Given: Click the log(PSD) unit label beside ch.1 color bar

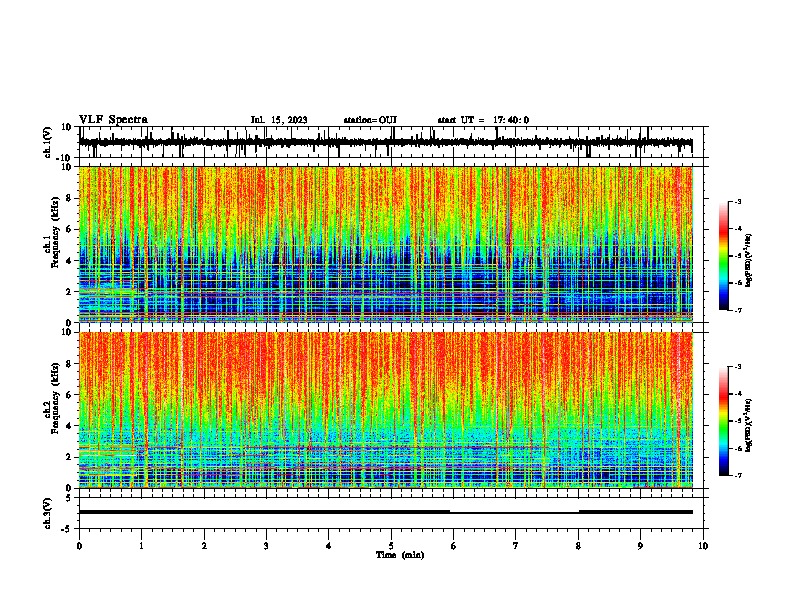Looking at the screenshot, I should click(x=749, y=260).
